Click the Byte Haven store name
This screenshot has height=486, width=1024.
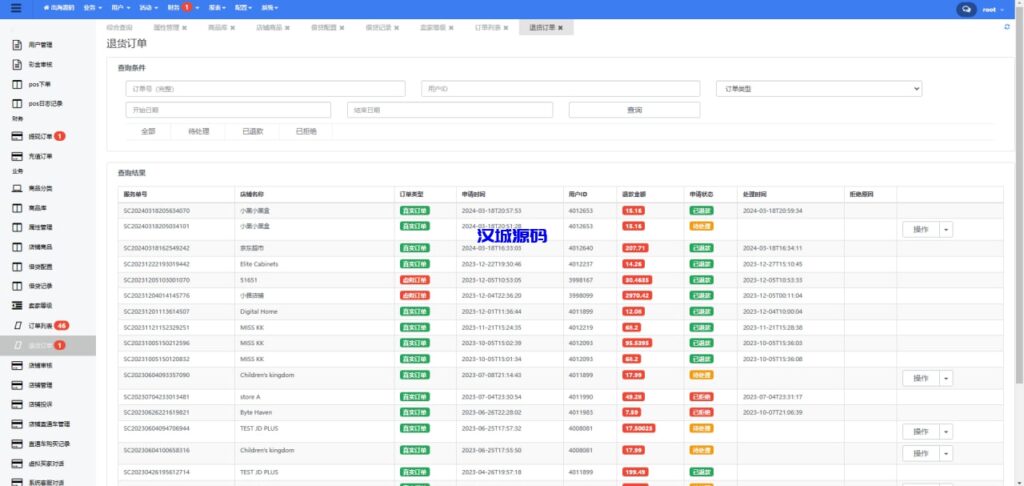(256, 412)
